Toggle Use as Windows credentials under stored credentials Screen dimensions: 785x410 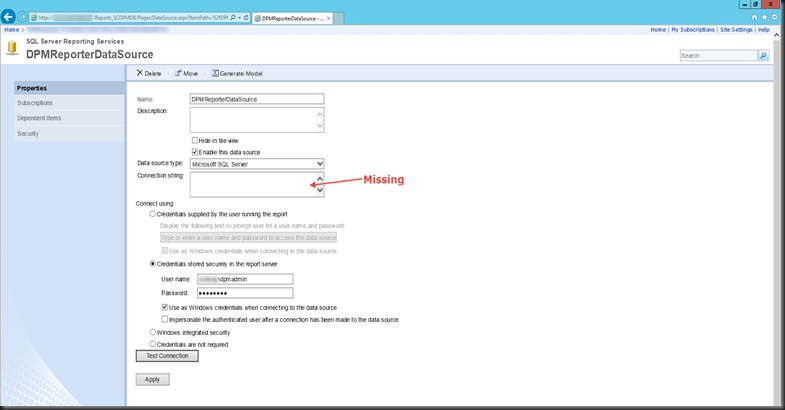coord(164,307)
